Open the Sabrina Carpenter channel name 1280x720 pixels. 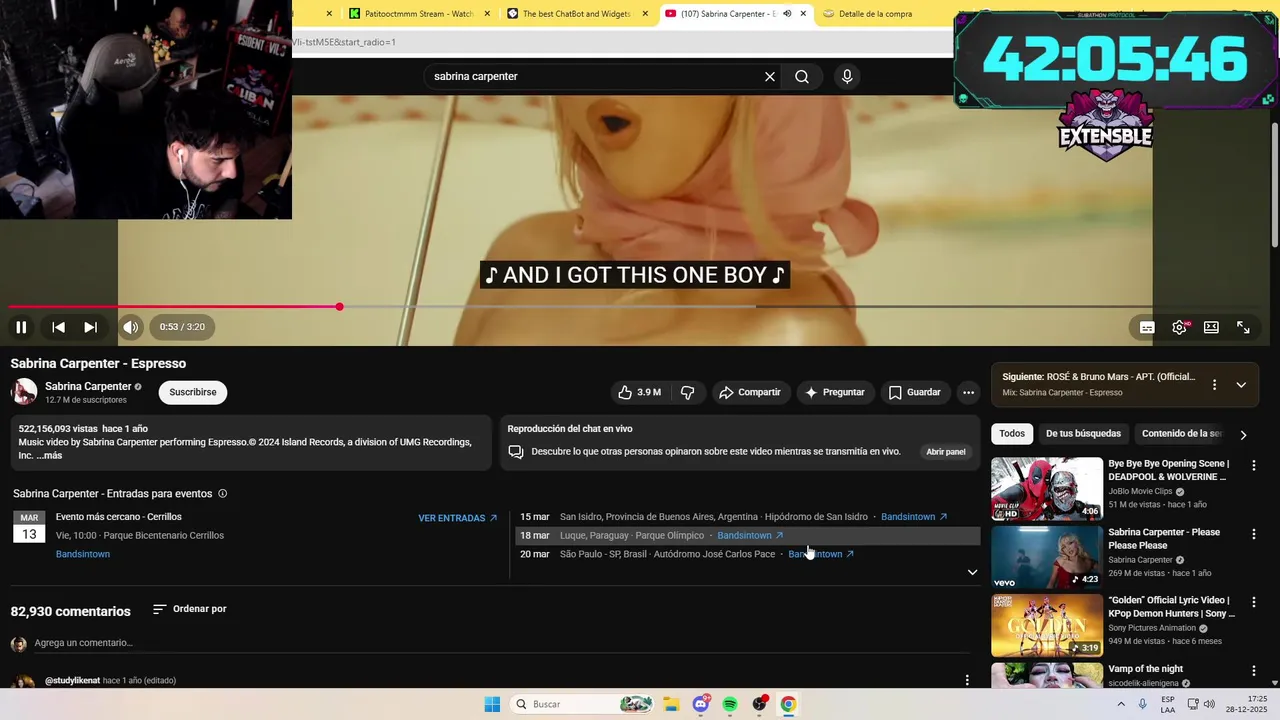(x=88, y=386)
